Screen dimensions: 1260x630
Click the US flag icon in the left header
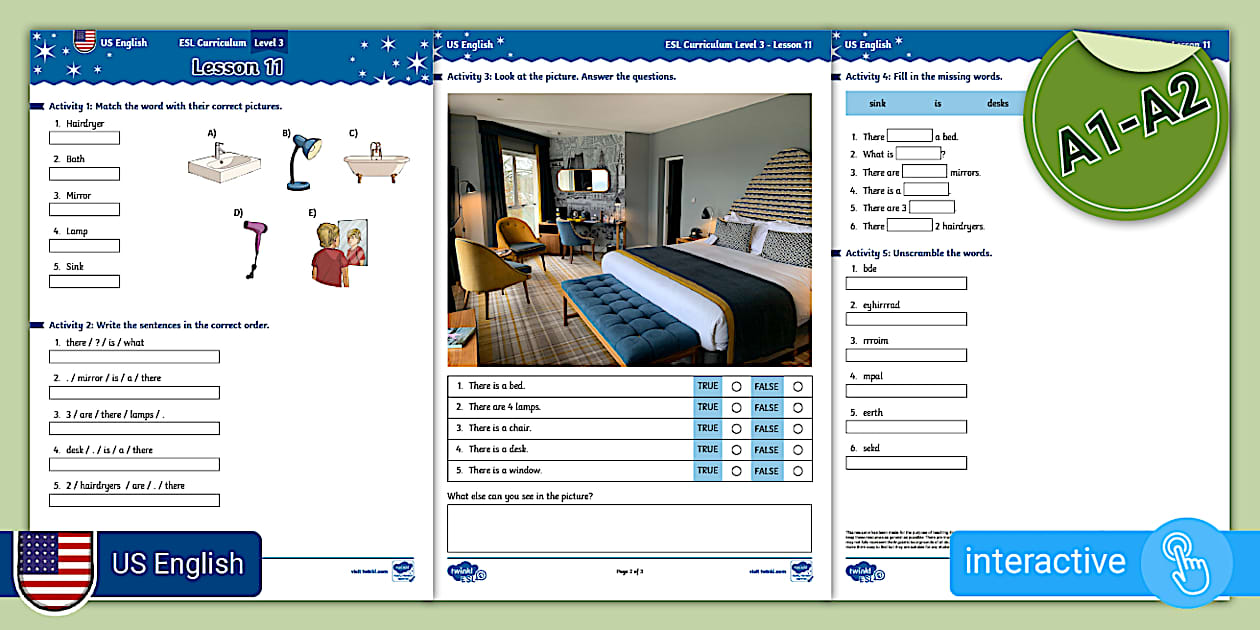(83, 42)
